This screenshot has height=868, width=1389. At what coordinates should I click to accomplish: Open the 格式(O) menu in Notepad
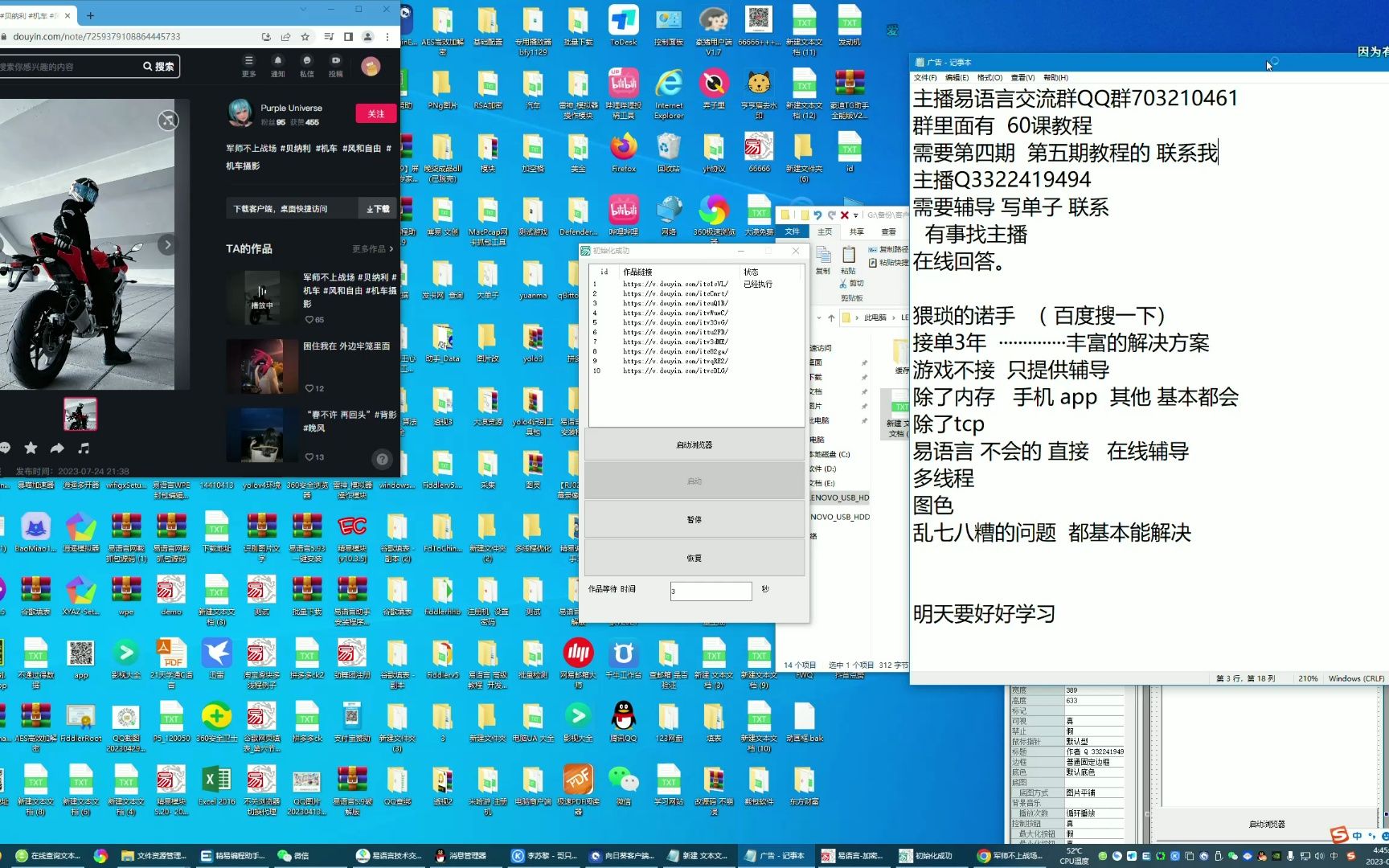click(x=990, y=78)
